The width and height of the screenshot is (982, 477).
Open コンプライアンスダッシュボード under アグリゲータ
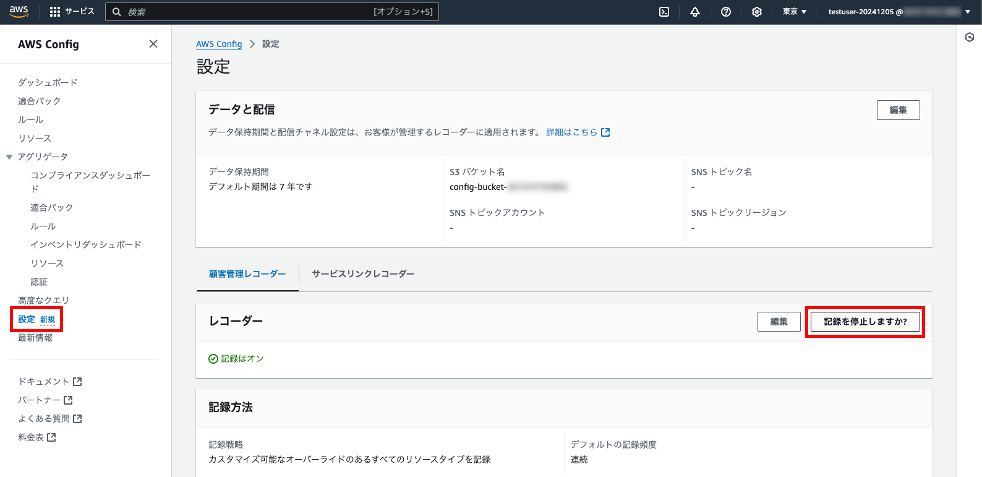(91, 182)
